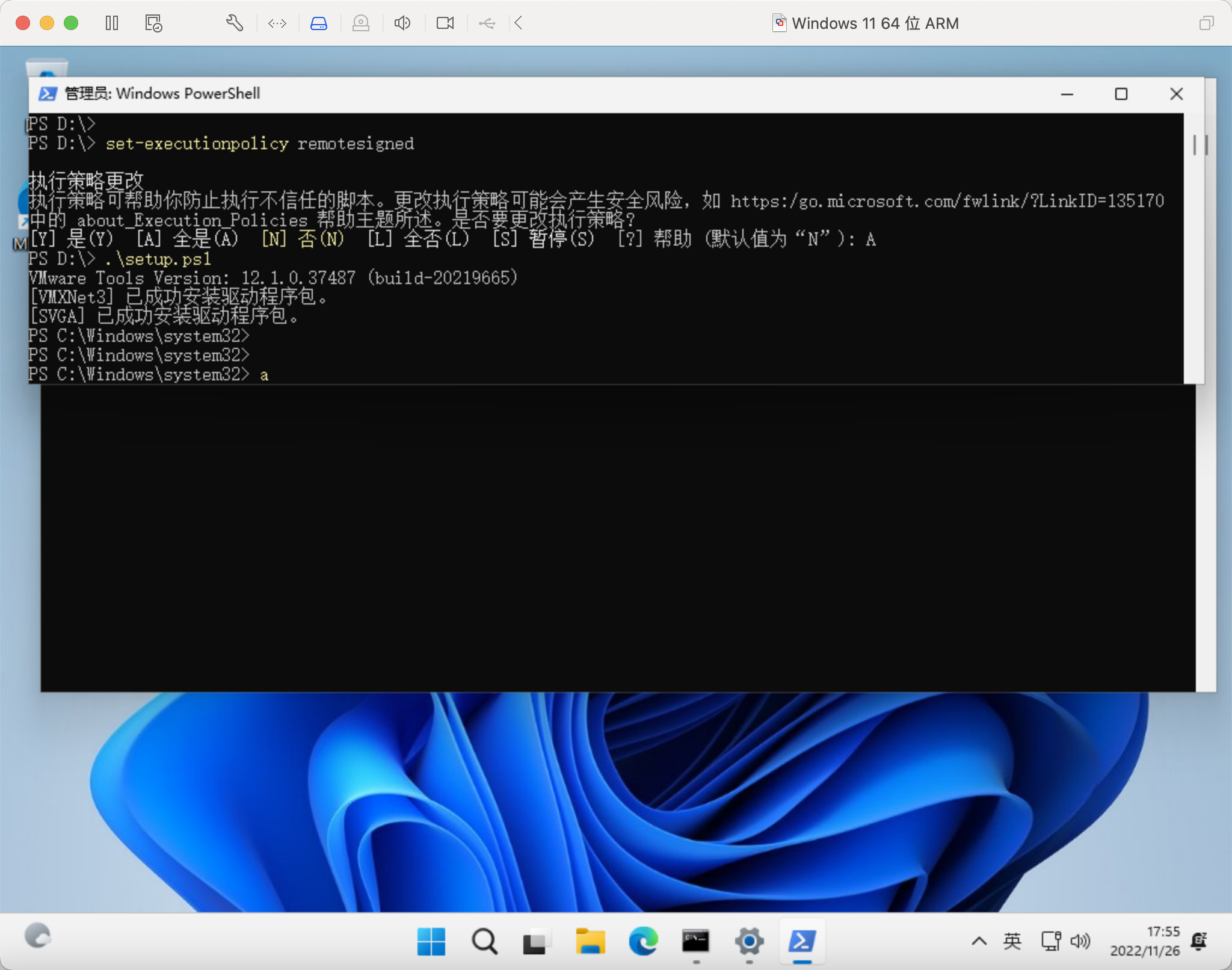This screenshot has height=970, width=1232.
Task: Toggle the 英 input method indicator
Action: [x=1012, y=941]
